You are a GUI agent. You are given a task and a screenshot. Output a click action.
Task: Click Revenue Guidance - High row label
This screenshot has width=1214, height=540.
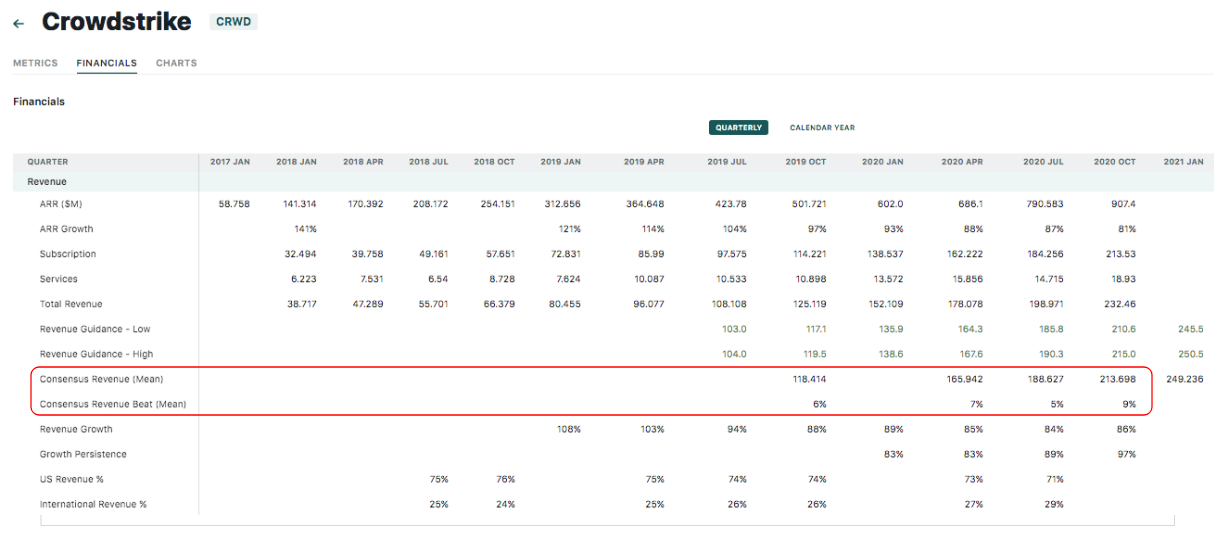[97, 354]
